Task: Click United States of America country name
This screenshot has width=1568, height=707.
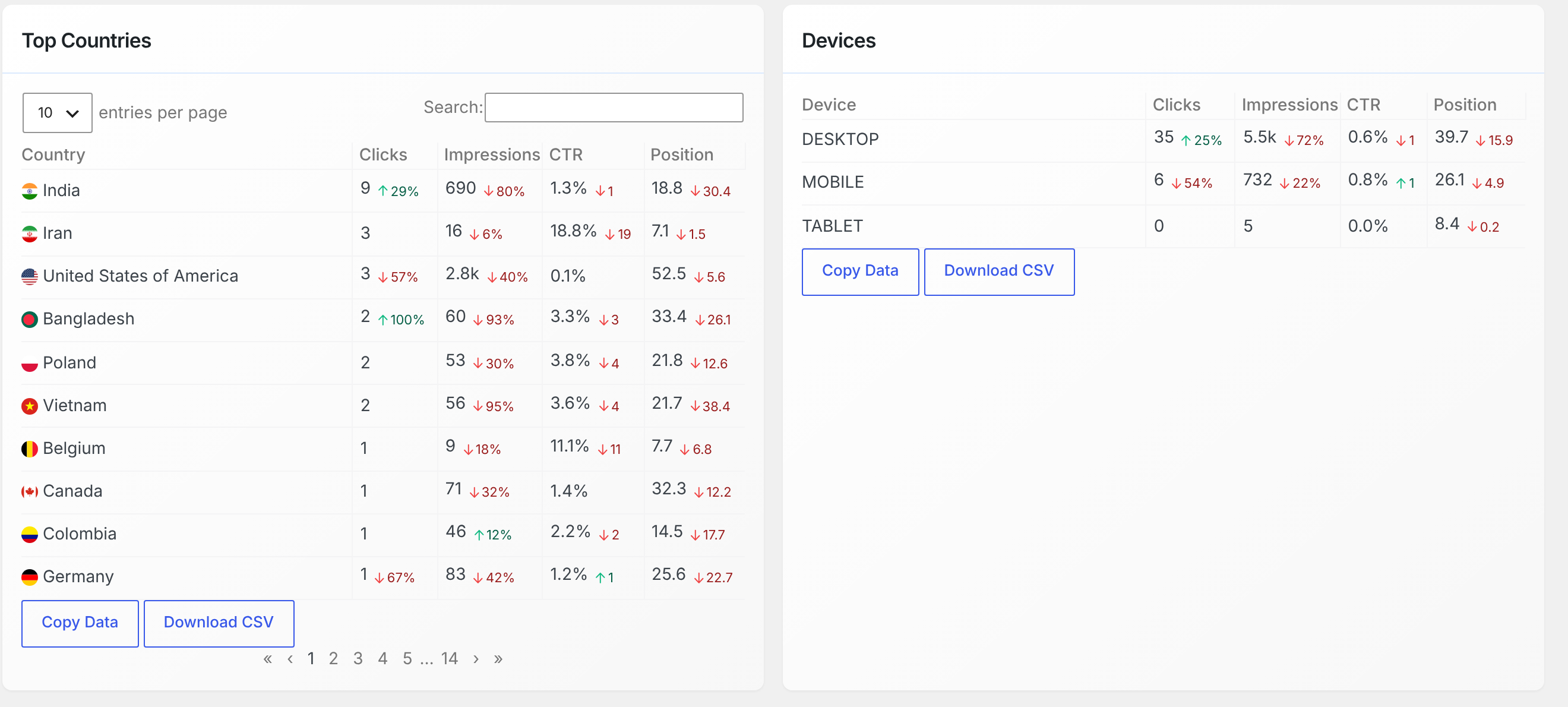Action: pos(141,276)
